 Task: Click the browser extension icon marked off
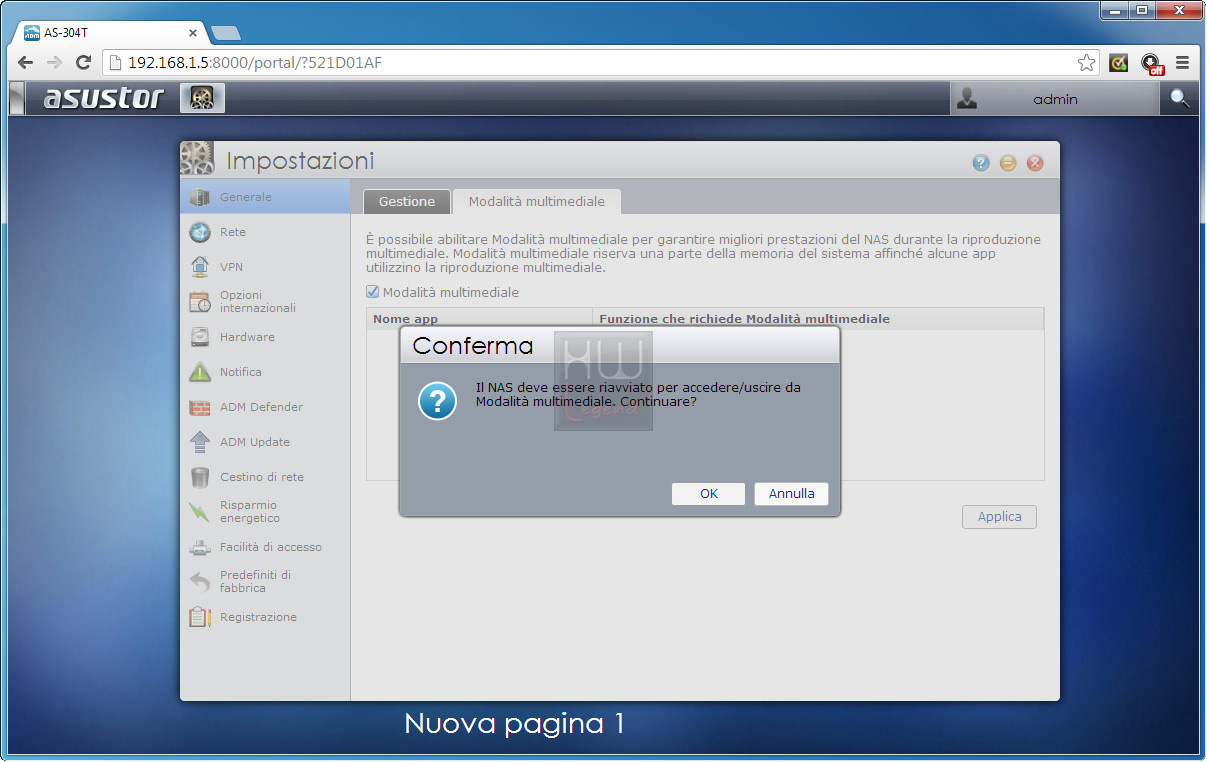(x=1152, y=64)
